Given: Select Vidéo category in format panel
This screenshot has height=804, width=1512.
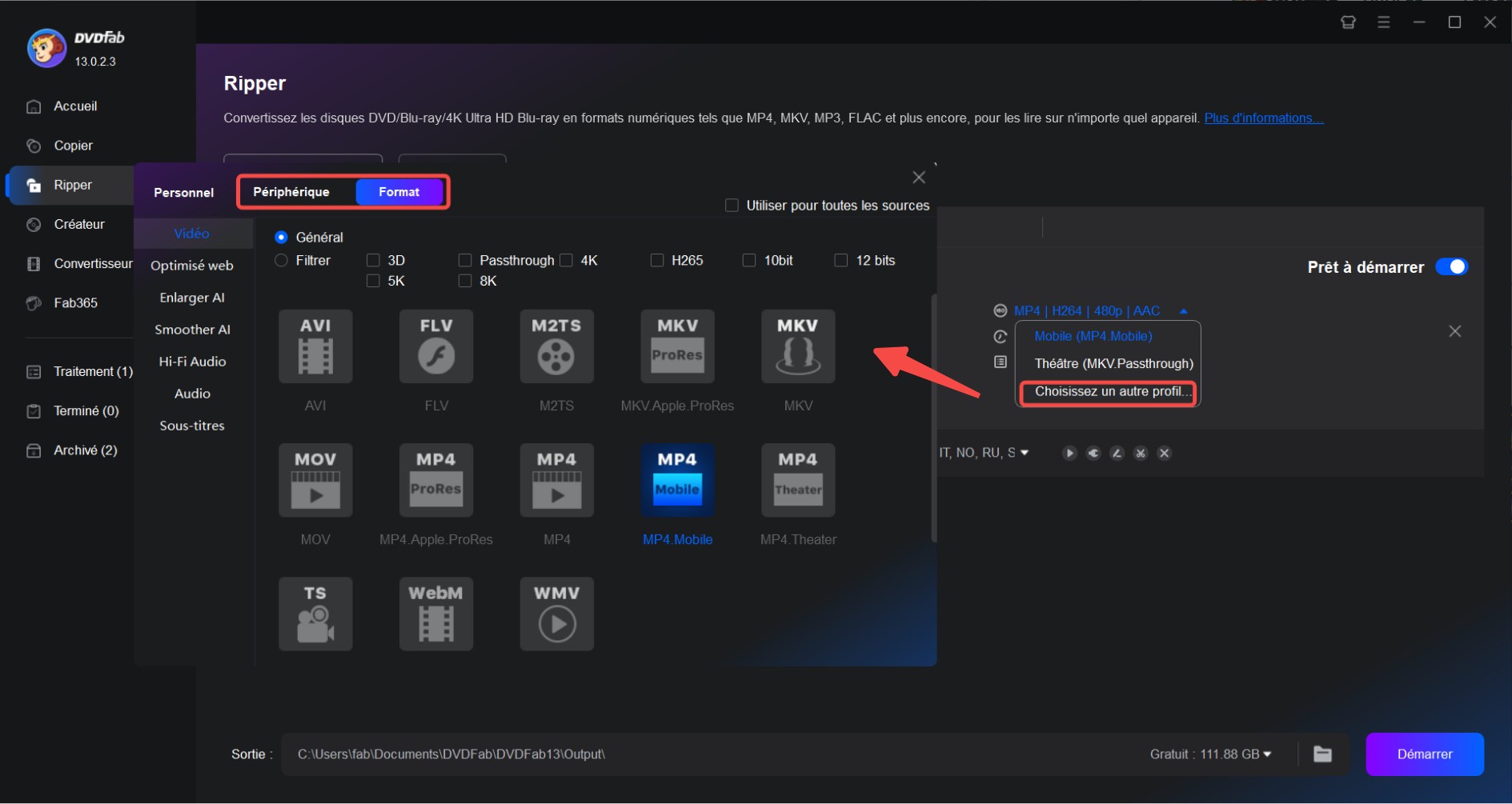Looking at the screenshot, I should coord(192,234).
